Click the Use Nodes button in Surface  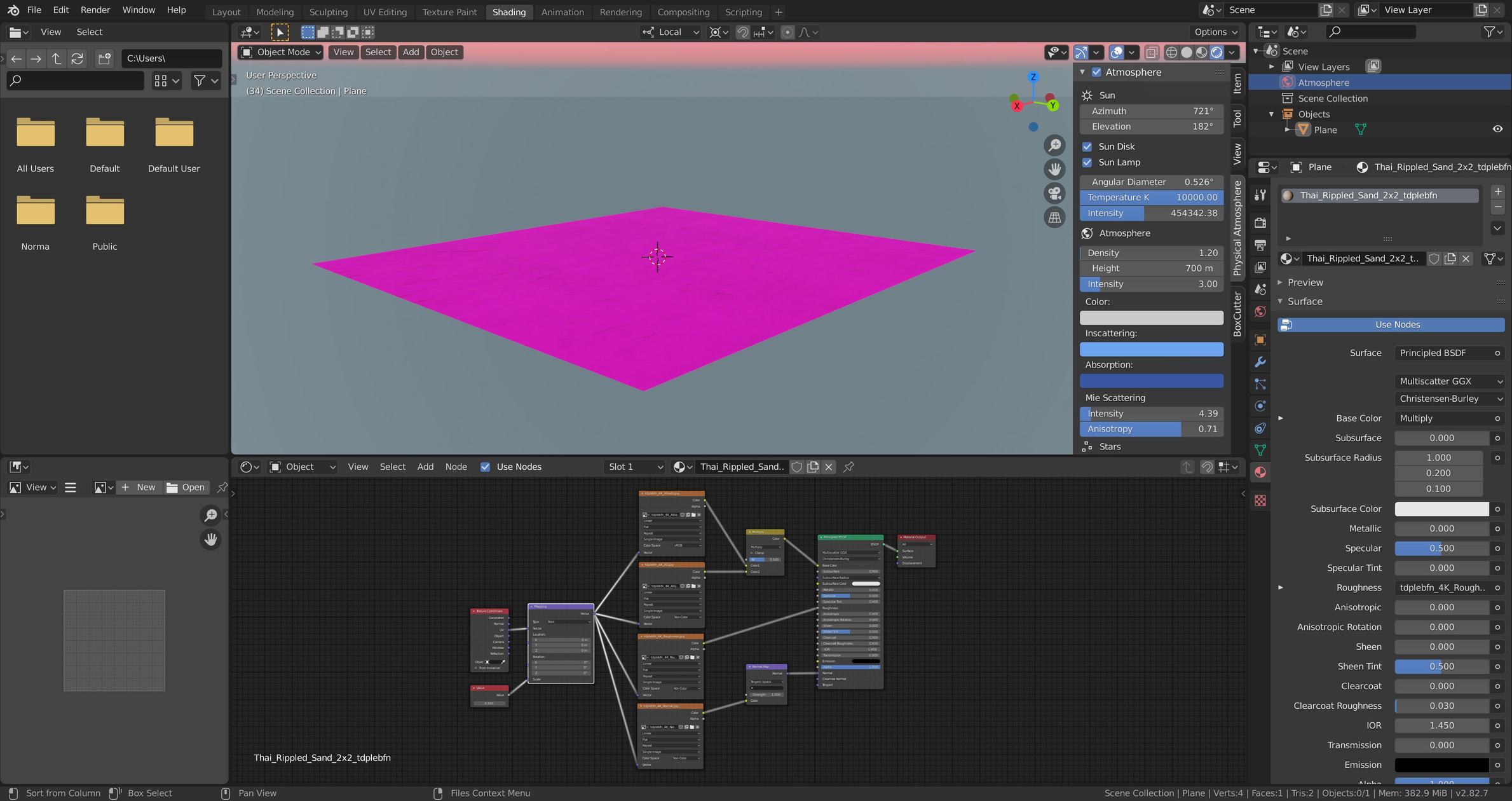point(1391,324)
